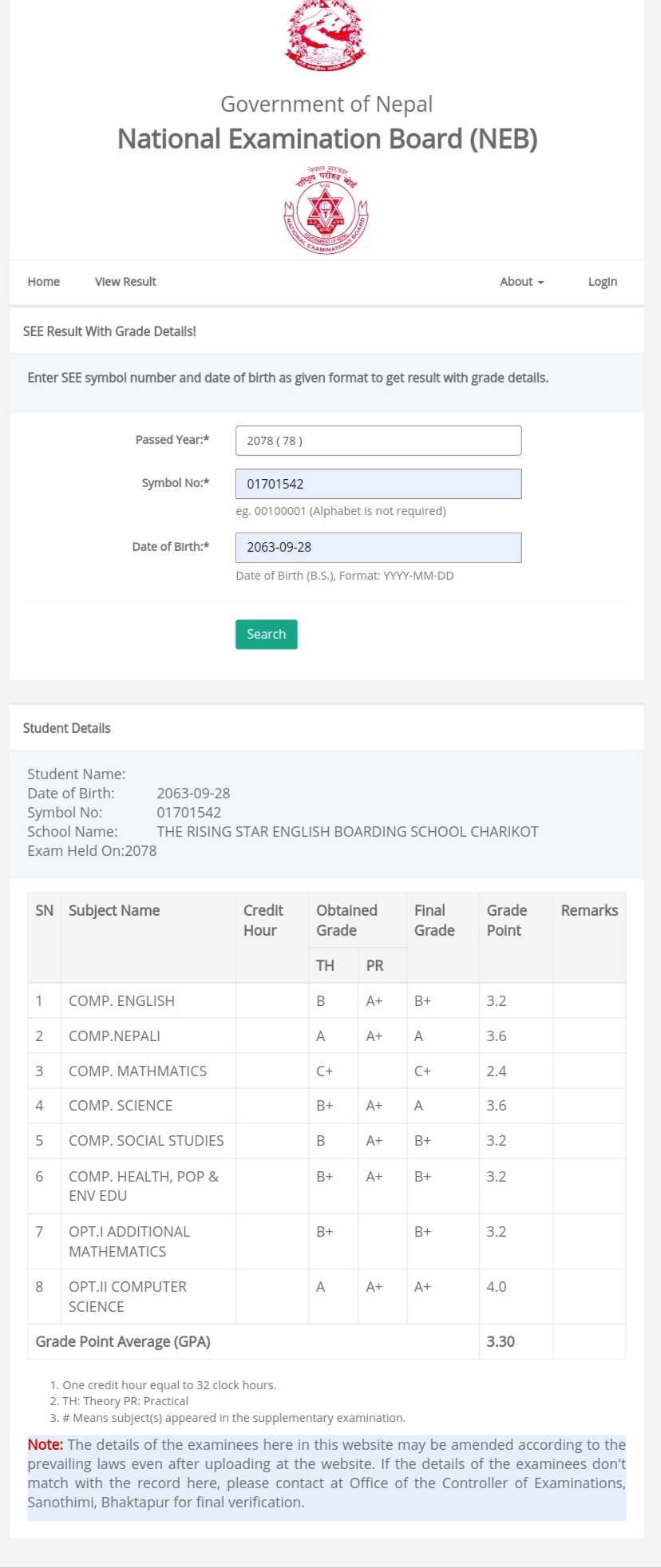Click the Grade Point column header
The width and height of the screenshot is (661, 1568).
pos(507,921)
